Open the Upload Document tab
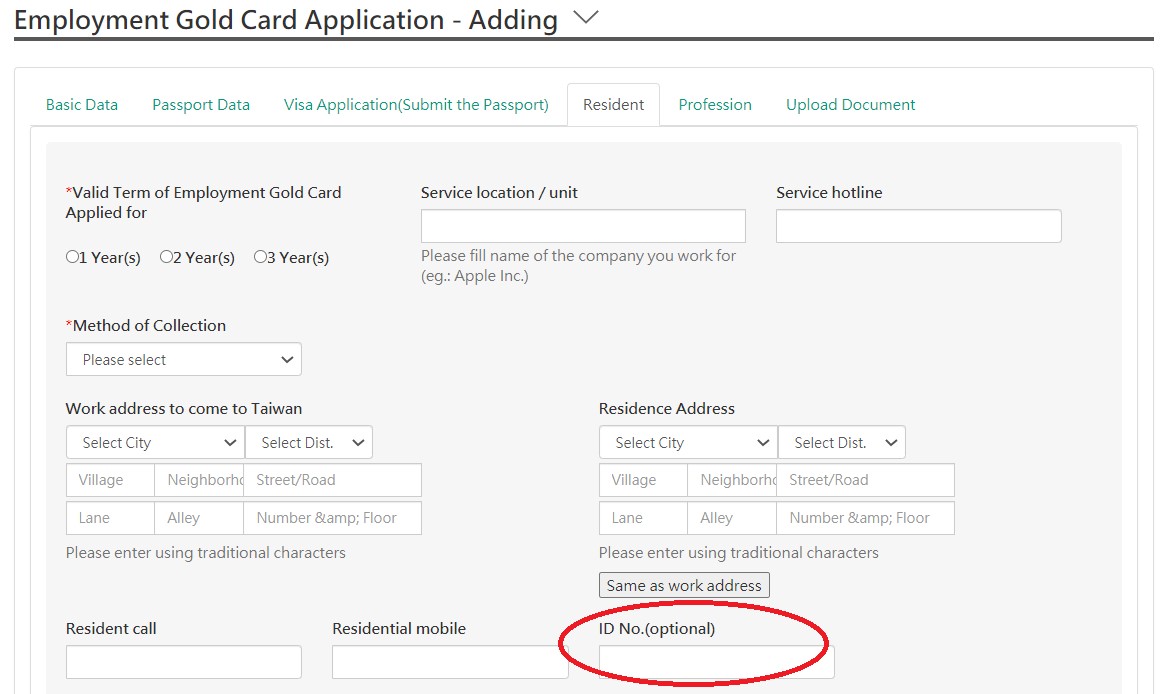1160x694 pixels. click(851, 105)
